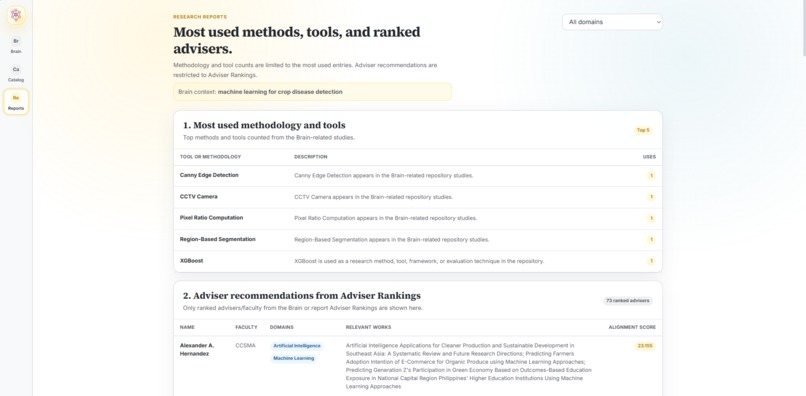This screenshot has height=396, width=806.
Task: Open the Brain section in sidebar
Action: pyautogui.click(x=16, y=45)
